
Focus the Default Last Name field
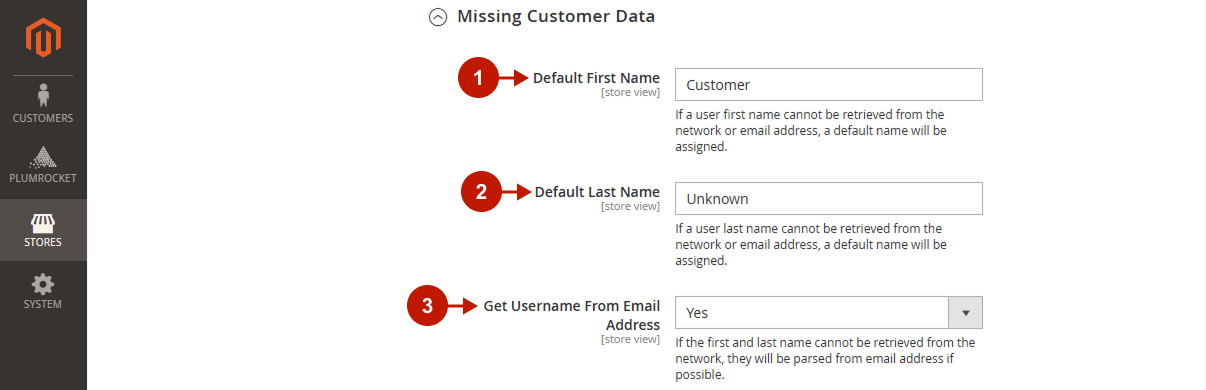(x=829, y=198)
